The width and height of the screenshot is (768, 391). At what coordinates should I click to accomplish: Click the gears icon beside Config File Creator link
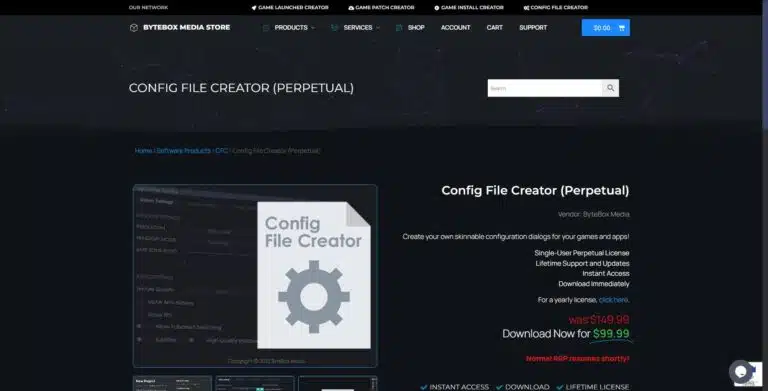pyautogui.click(x=527, y=8)
